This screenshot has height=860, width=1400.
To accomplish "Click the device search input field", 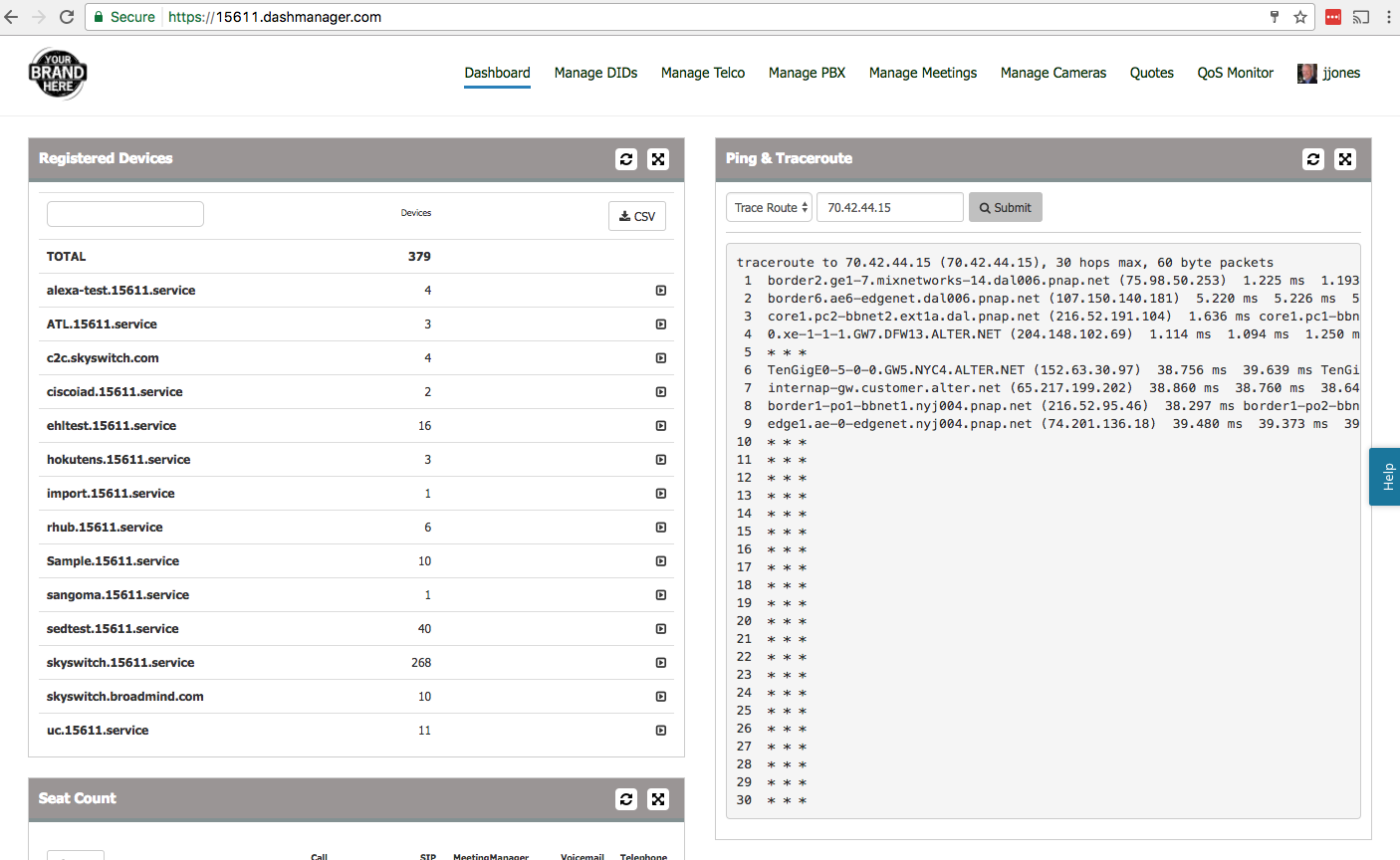I will 124,213.
